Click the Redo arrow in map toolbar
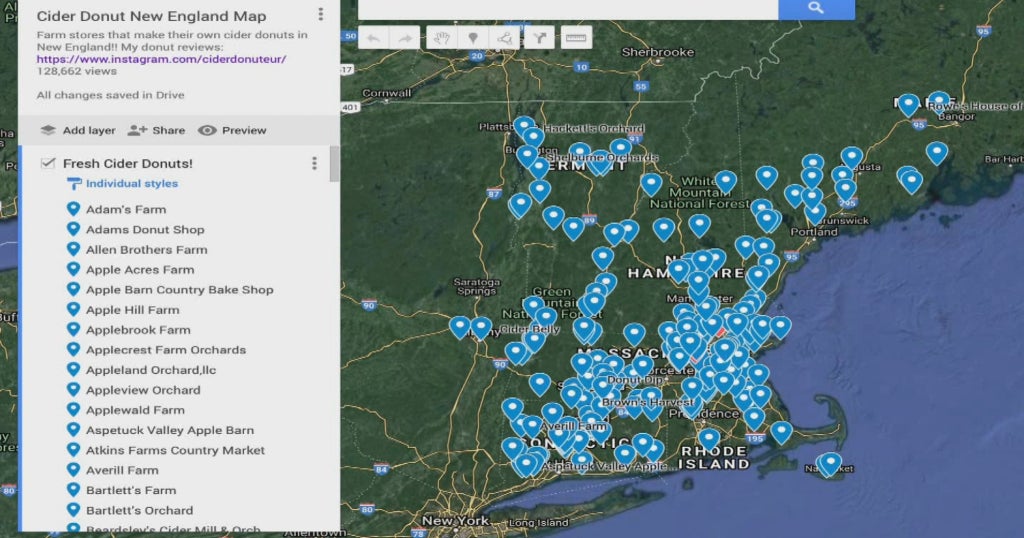 pos(405,39)
